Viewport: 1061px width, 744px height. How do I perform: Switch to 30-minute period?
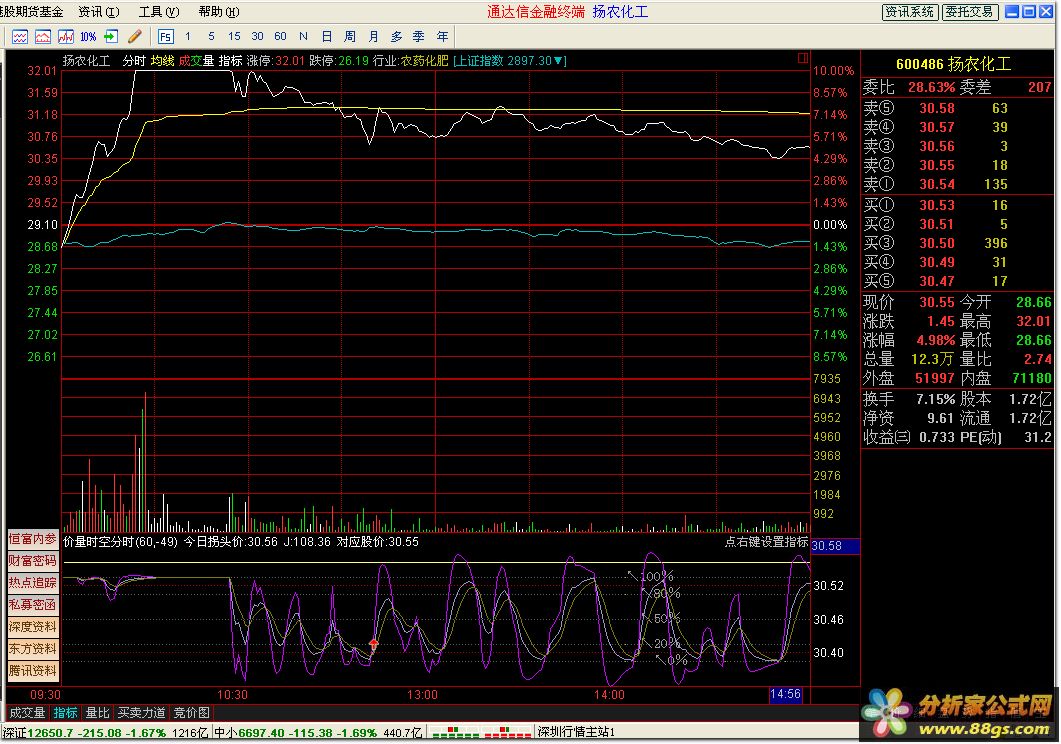(x=257, y=37)
